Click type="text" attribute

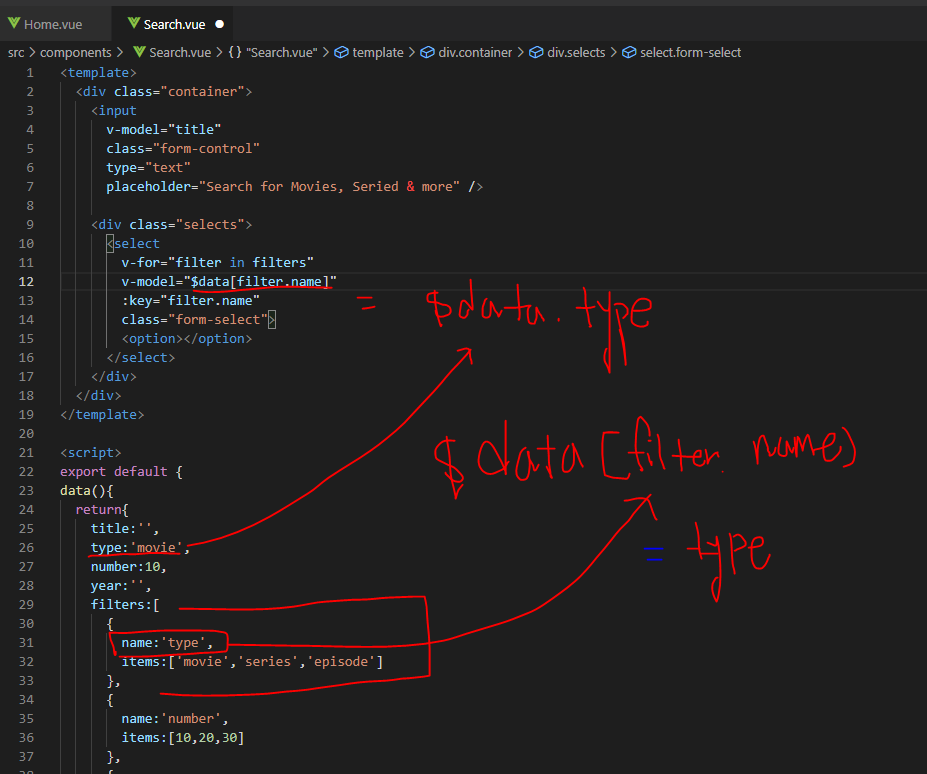[148, 168]
